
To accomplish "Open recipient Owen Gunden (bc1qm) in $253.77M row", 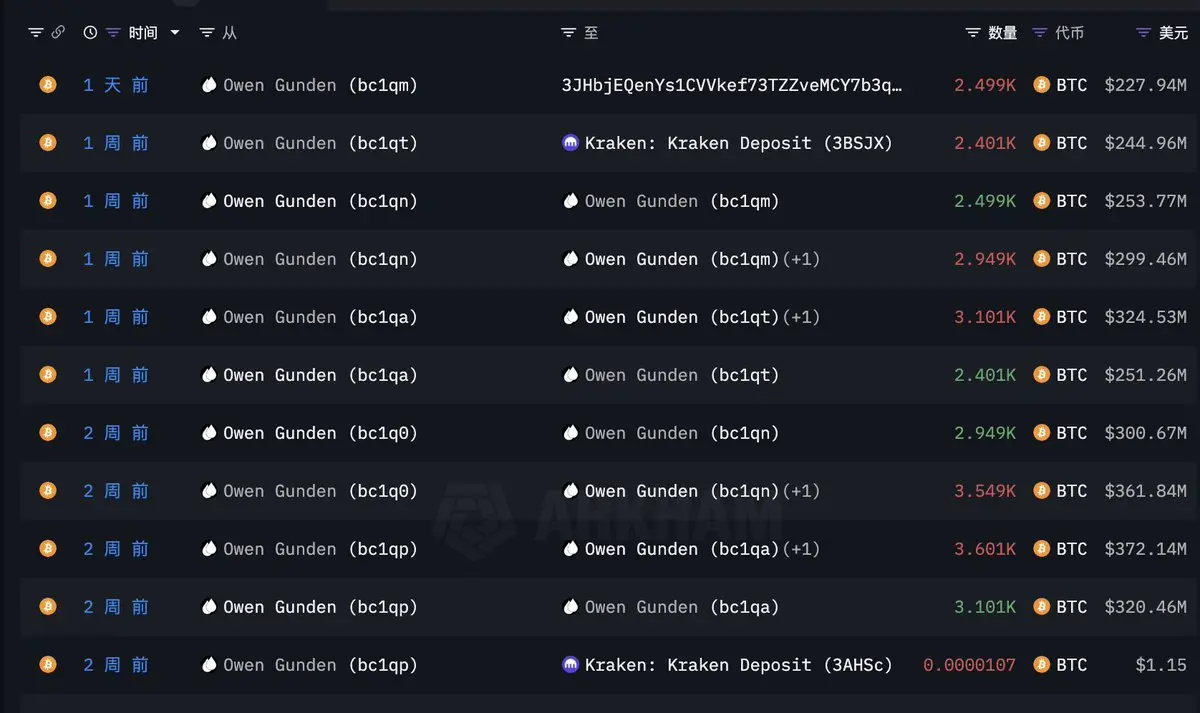I will 682,201.
